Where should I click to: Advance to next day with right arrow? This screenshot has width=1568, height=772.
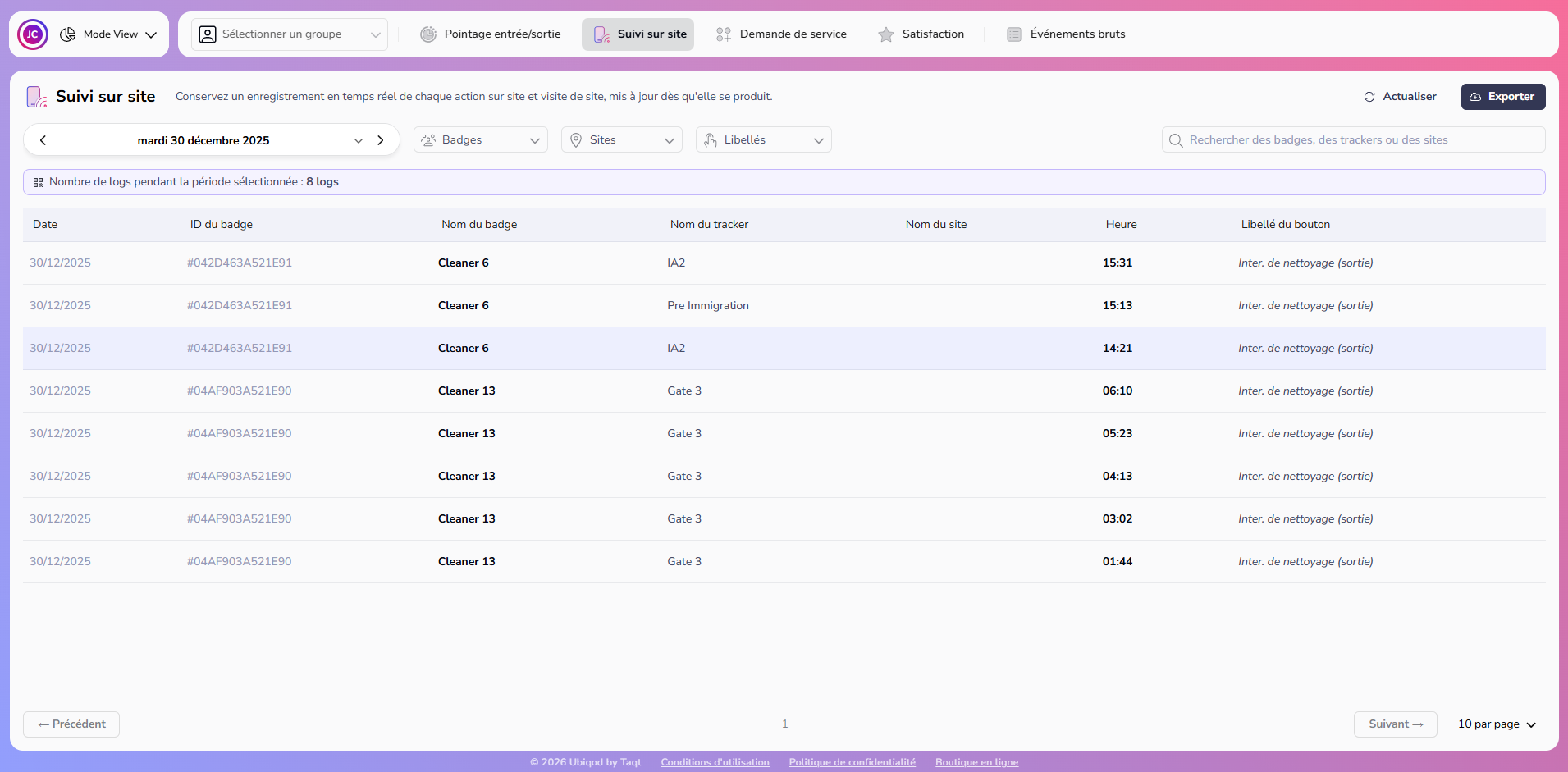click(x=381, y=140)
